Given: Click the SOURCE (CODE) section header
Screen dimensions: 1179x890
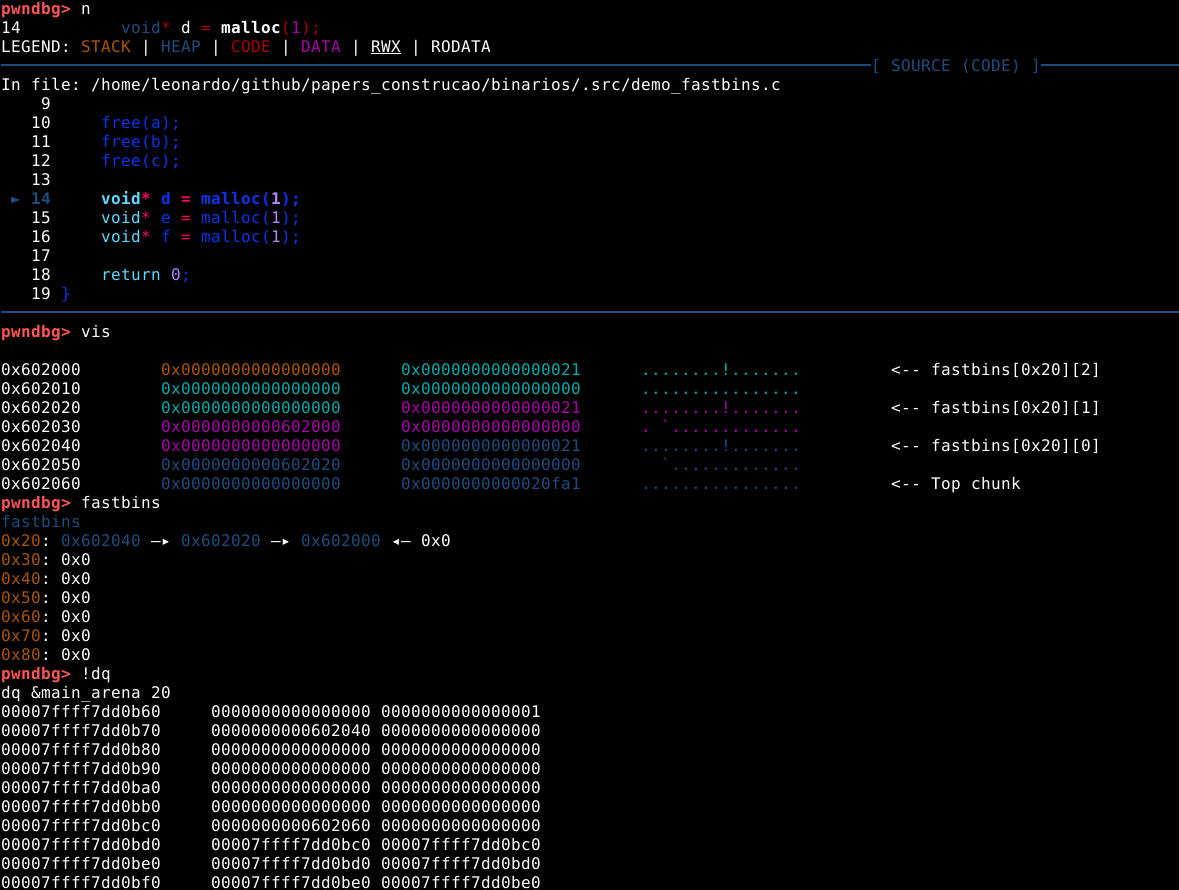Looking at the screenshot, I should pos(955,66).
